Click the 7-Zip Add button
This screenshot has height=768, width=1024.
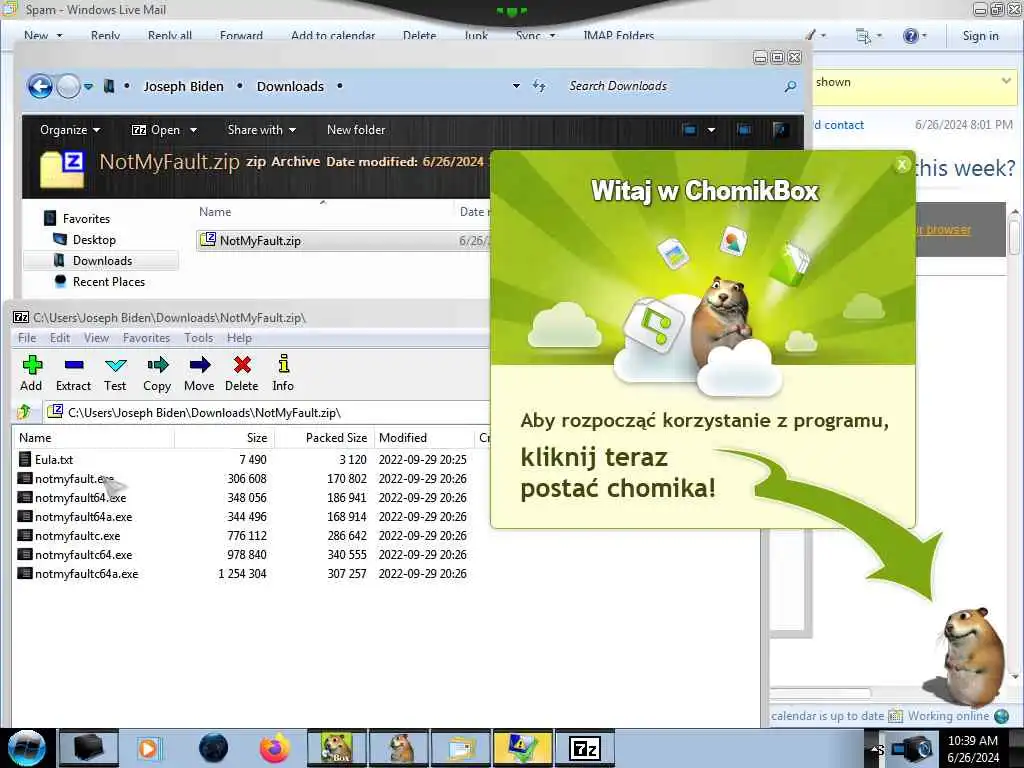coord(31,374)
